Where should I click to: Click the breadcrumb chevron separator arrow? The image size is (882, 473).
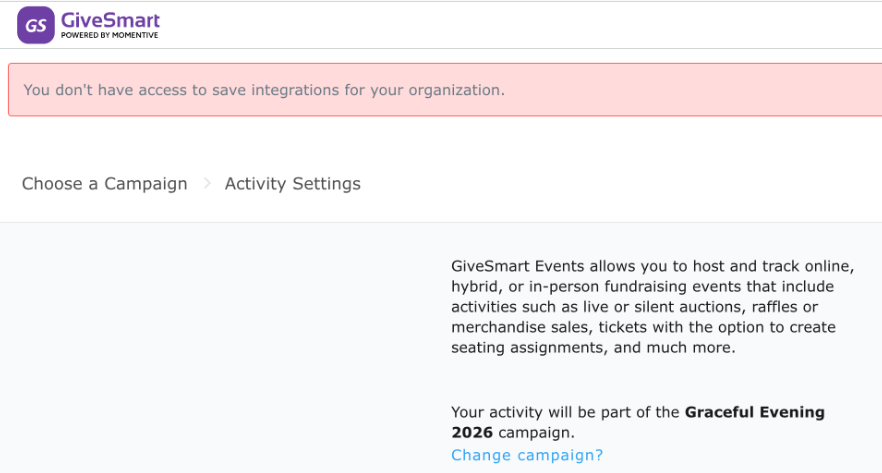[207, 183]
